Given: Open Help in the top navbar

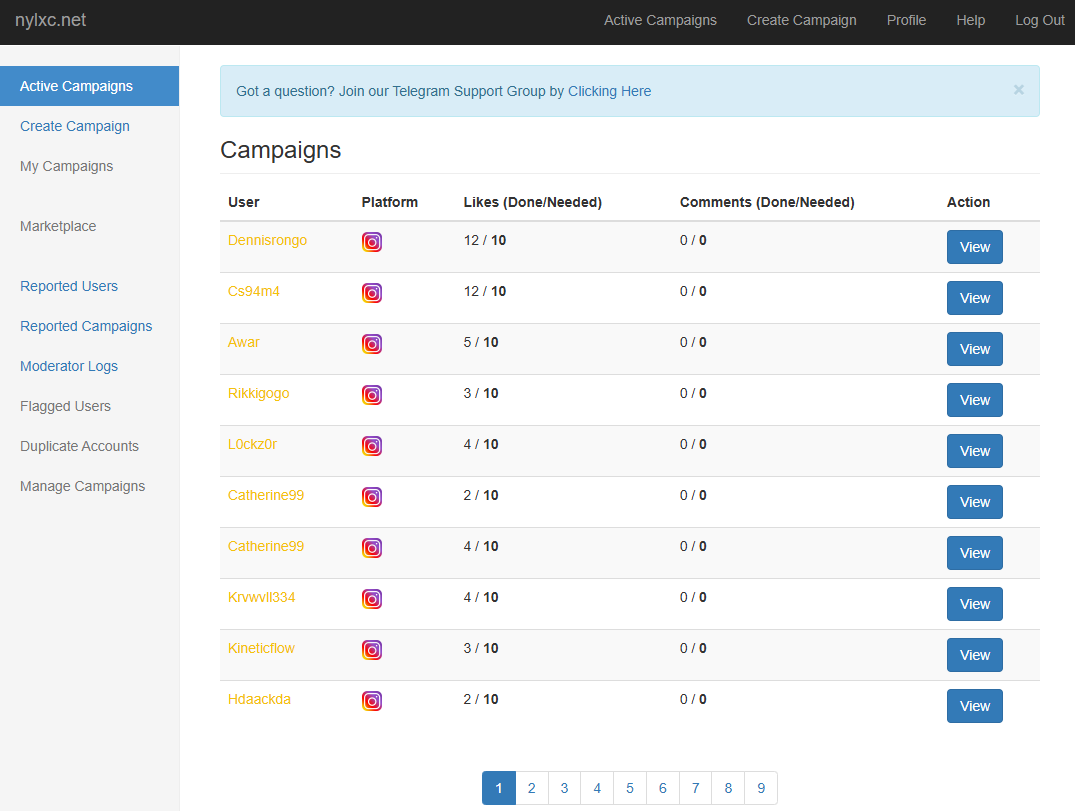Looking at the screenshot, I should 970,21.
